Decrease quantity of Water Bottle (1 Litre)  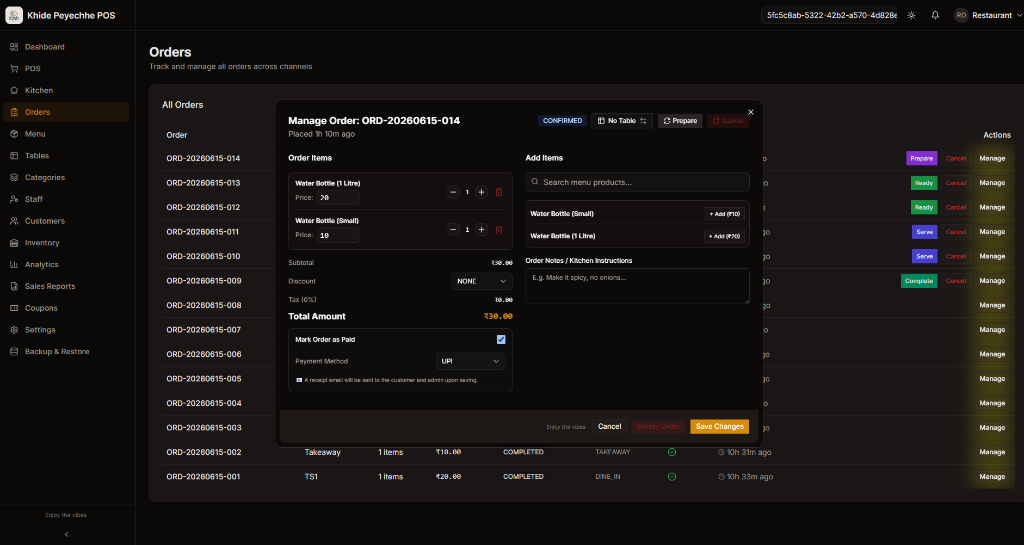click(x=453, y=192)
